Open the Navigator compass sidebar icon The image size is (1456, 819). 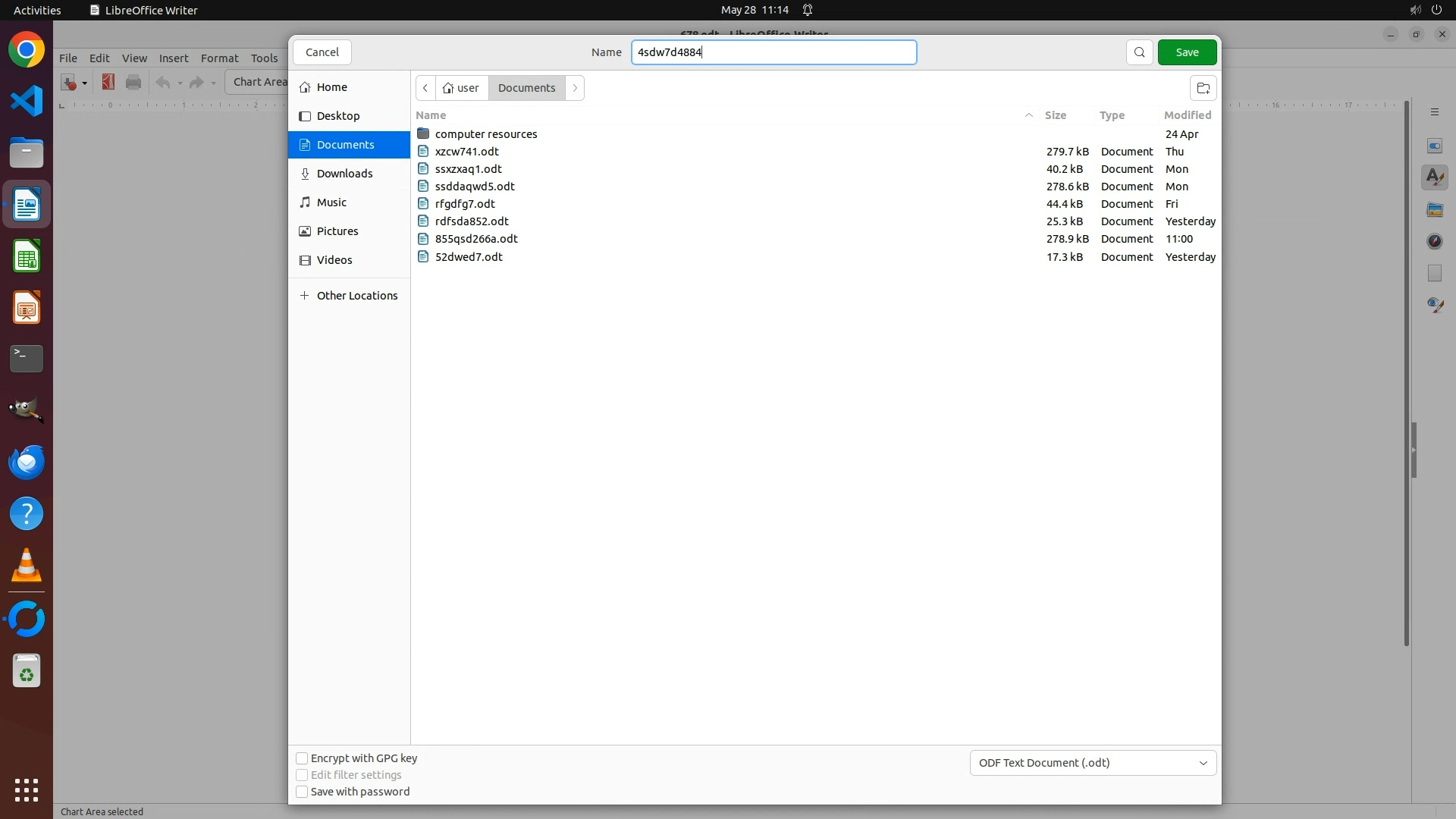(x=1434, y=241)
